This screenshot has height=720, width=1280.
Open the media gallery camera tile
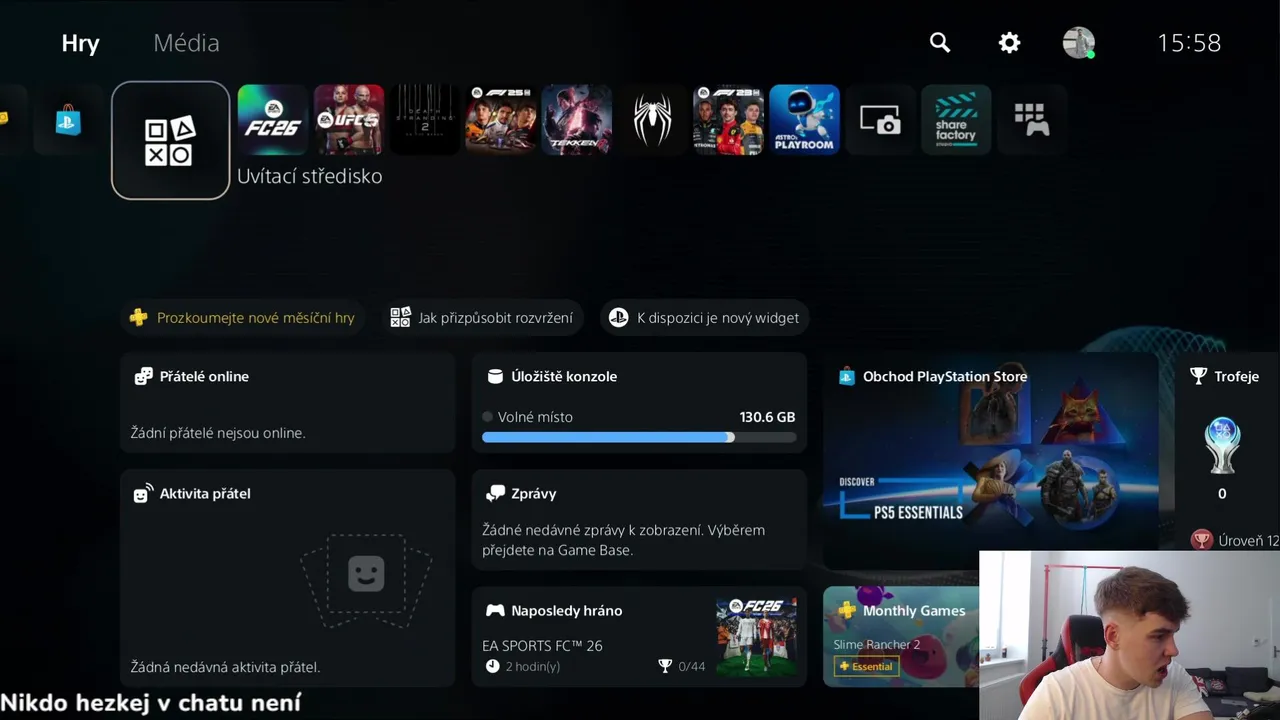(881, 120)
